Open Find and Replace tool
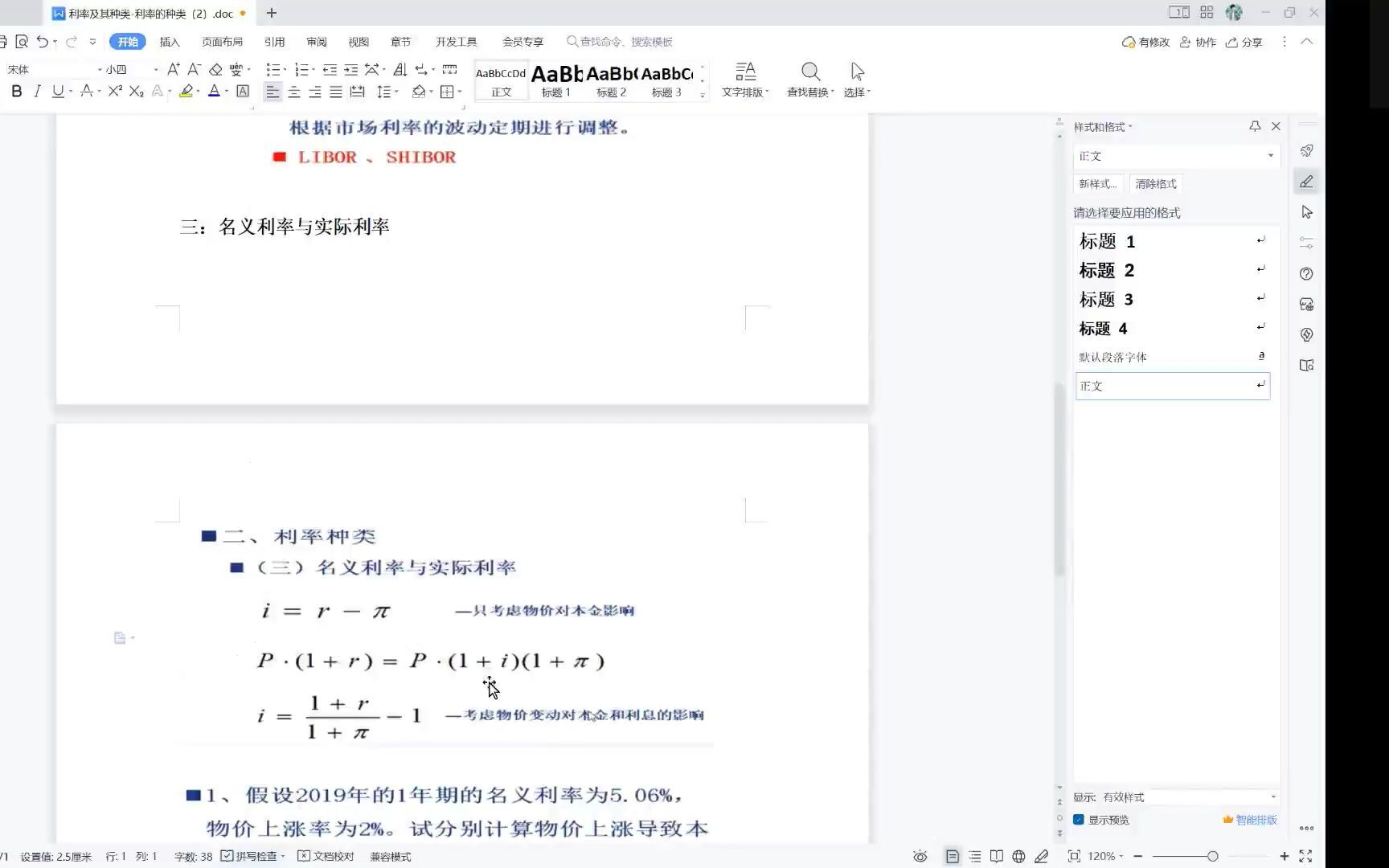The width and height of the screenshot is (1389, 868). coord(810,80)
